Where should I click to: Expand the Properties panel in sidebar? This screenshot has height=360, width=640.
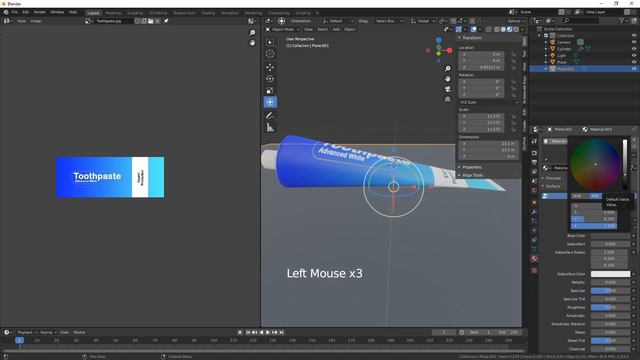[x=470, y=167]
